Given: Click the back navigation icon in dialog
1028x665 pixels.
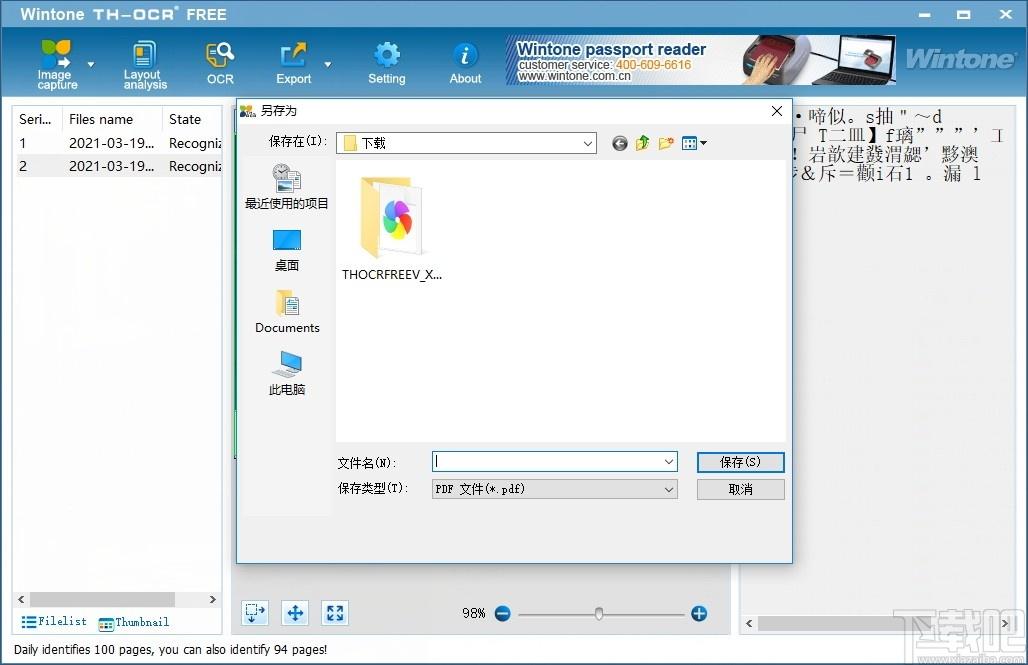Looking at the screenshot, I should (x=620, y=143).
